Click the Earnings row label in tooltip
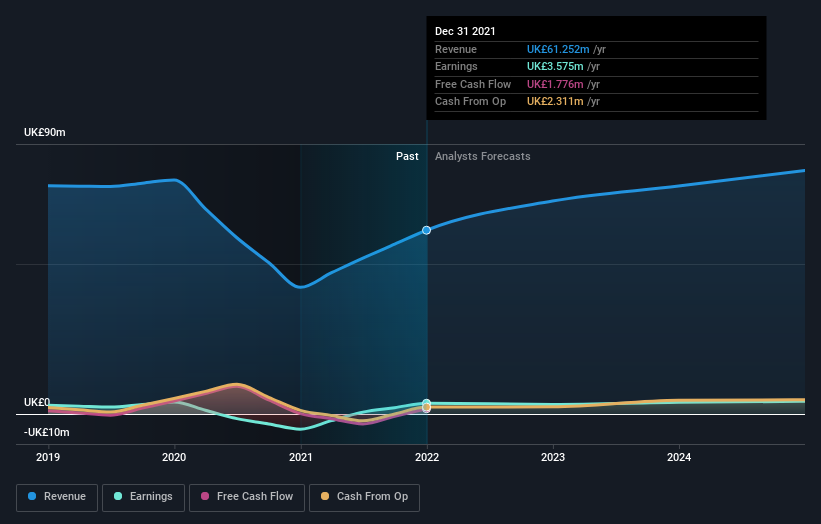 [x=456, y=66]
